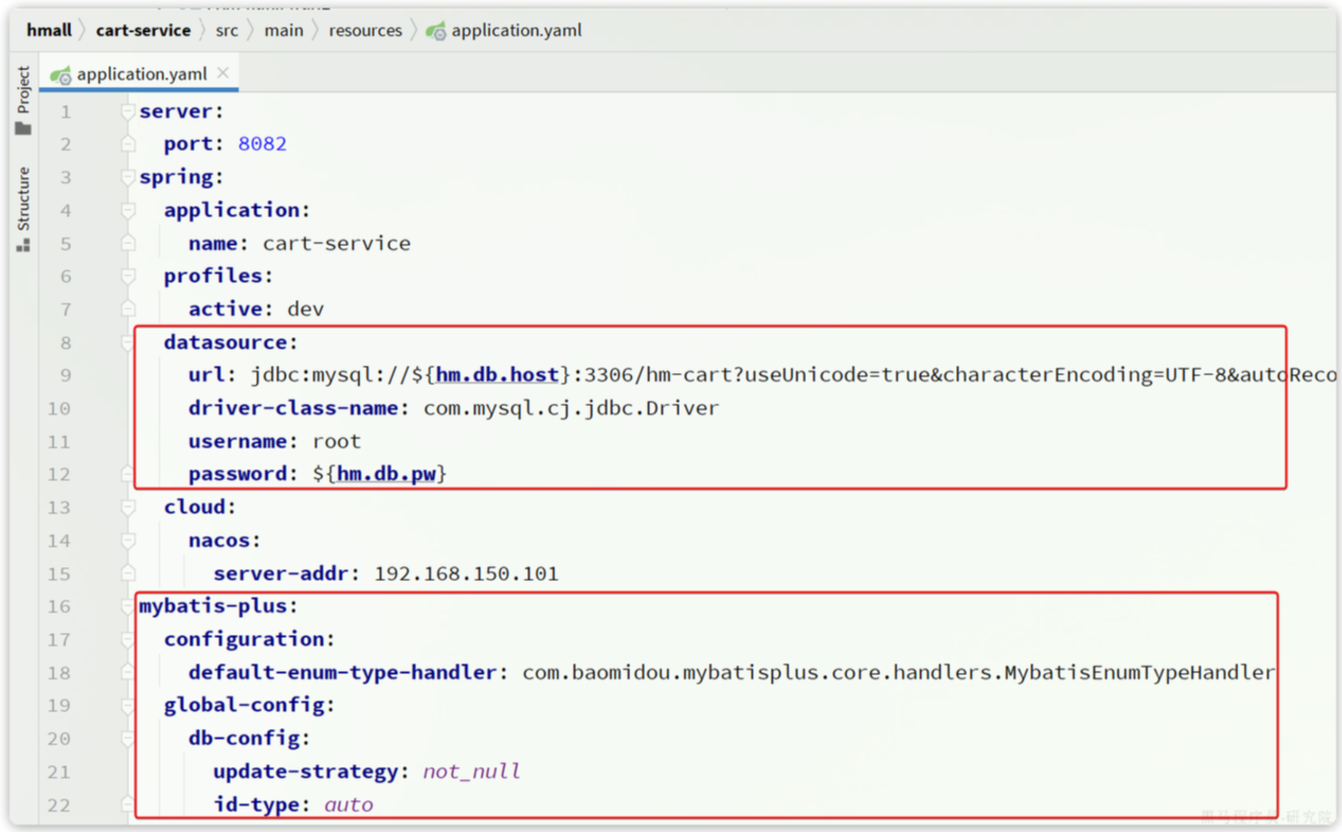Follow the hm.db.pw property link
Image resolution: width=1342 pixels, height=832 pixels.
click(386, 474)
